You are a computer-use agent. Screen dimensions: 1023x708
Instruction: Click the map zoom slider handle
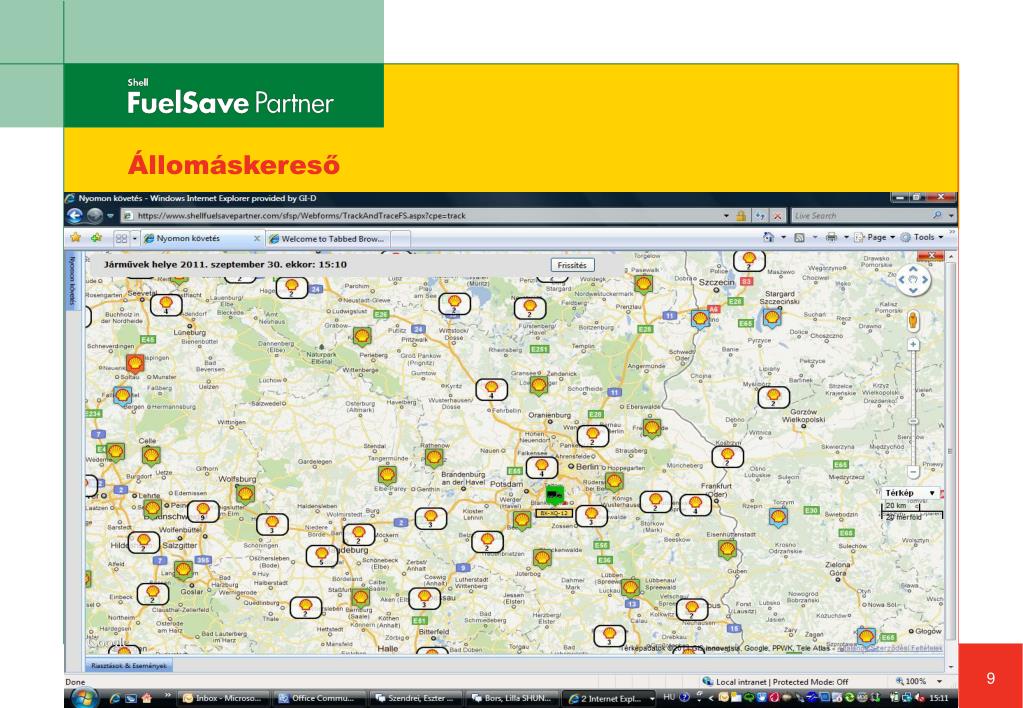tap(913, 421)
